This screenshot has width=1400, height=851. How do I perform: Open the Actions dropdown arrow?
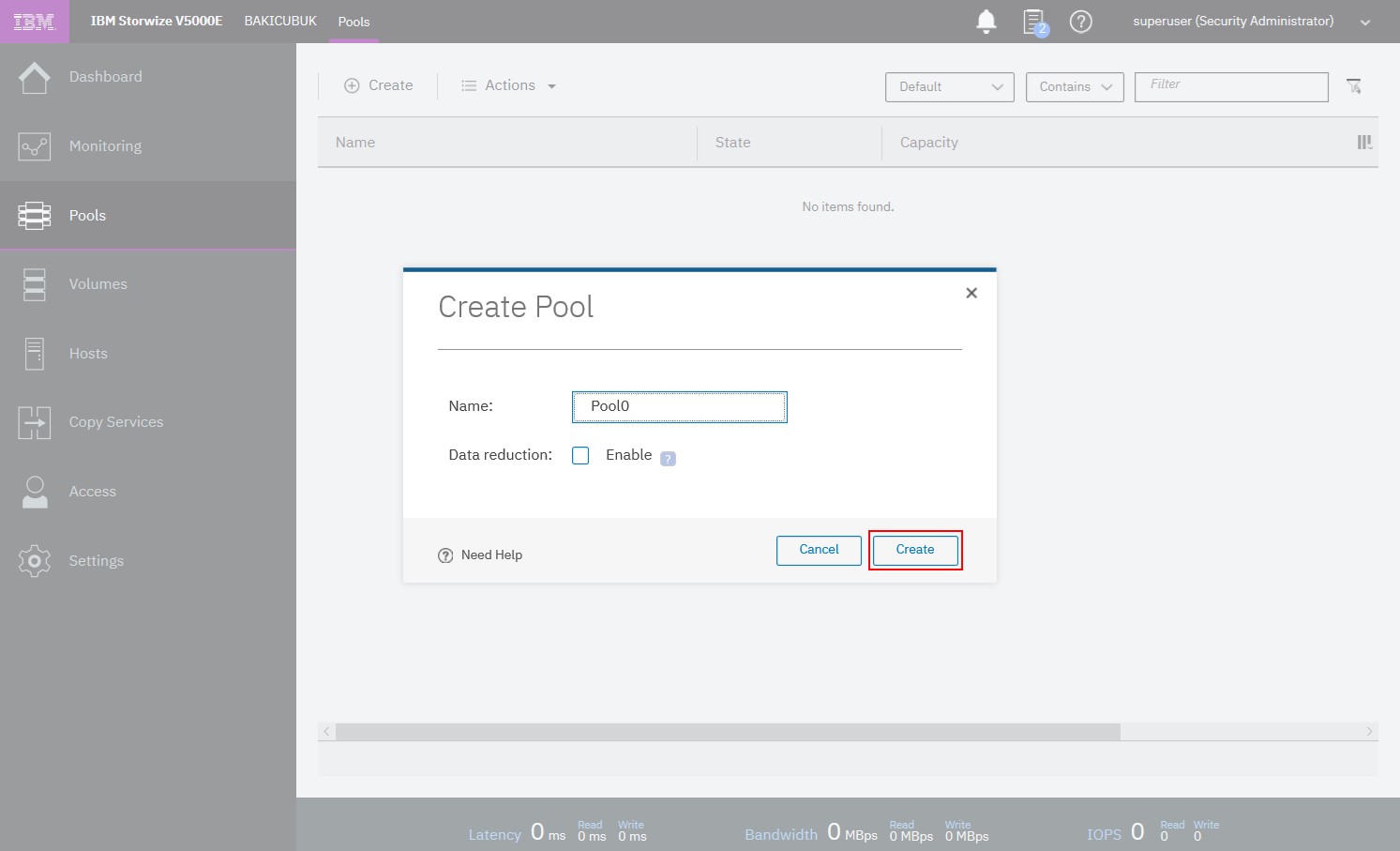(551, 86)
